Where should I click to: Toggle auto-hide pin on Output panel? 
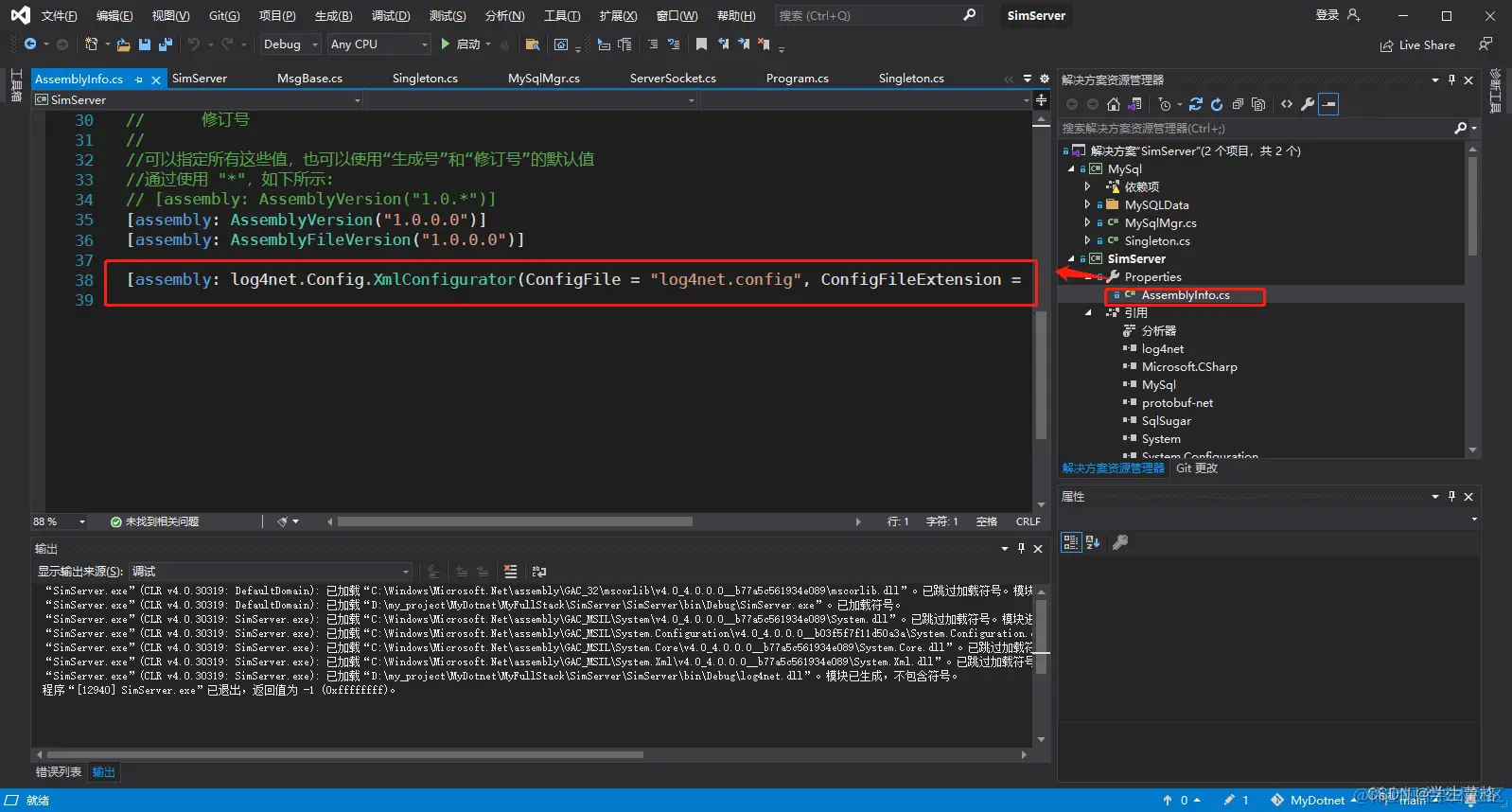tap(1021, 549)
